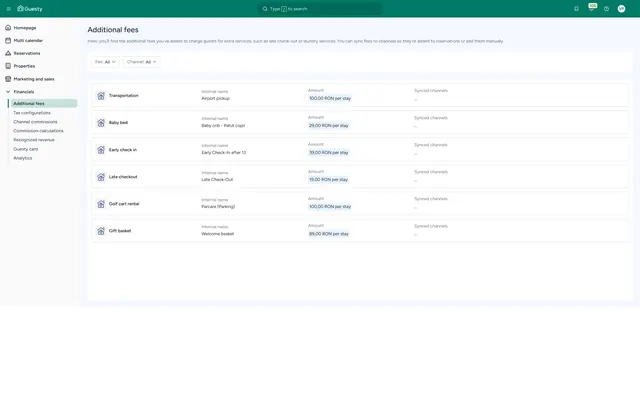Open the inbox messages icon with badge
640x400 pixels.
click(x=591, y=8)
